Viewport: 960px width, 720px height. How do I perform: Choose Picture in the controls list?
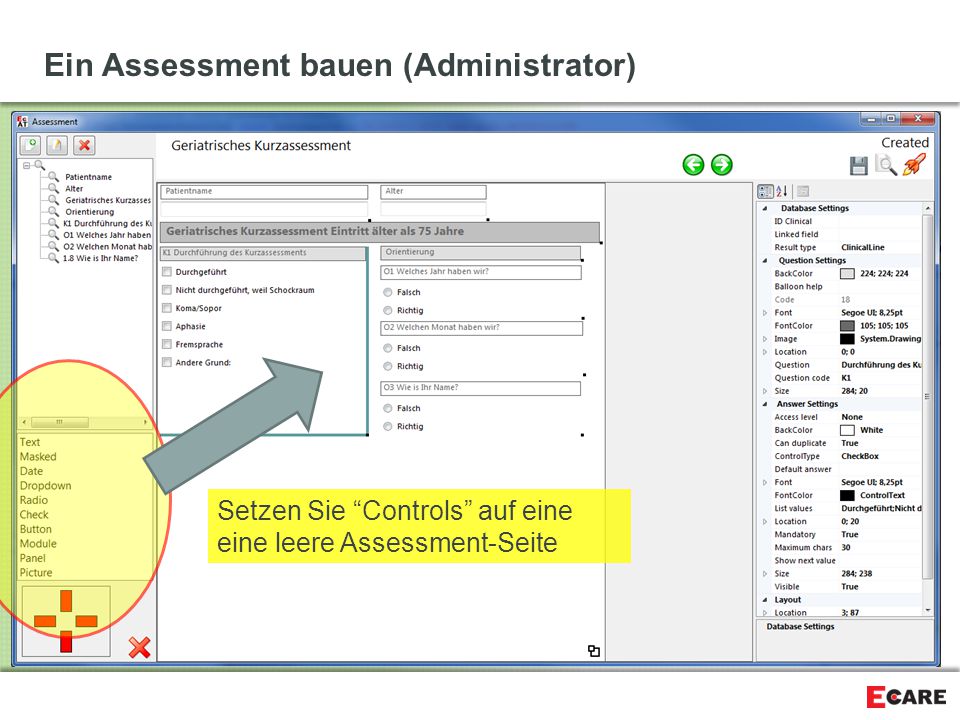36,573
